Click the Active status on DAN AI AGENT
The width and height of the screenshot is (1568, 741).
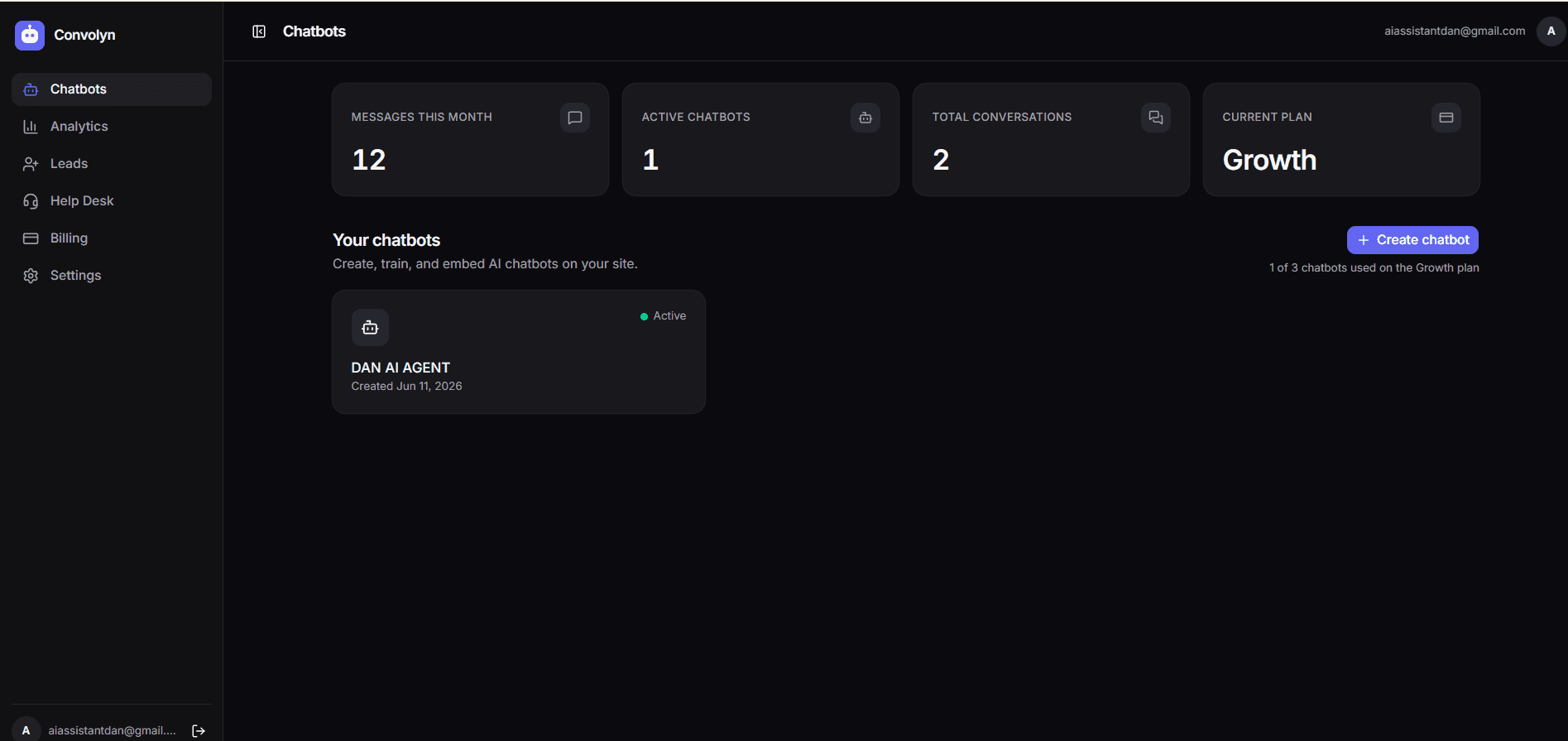pyautogui.click(x=663, y=316)
